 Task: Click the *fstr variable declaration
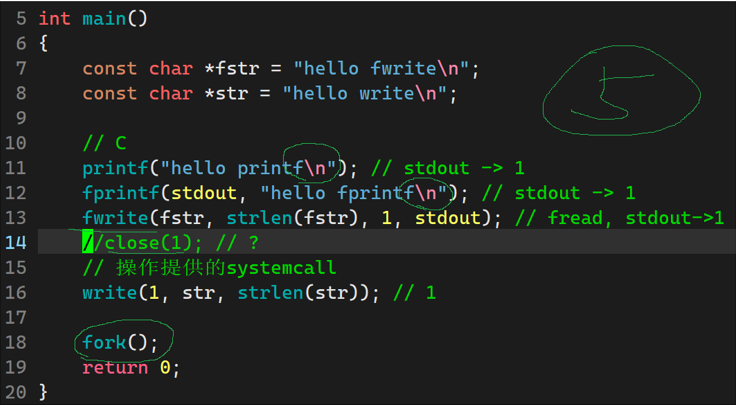pos(232,69)
